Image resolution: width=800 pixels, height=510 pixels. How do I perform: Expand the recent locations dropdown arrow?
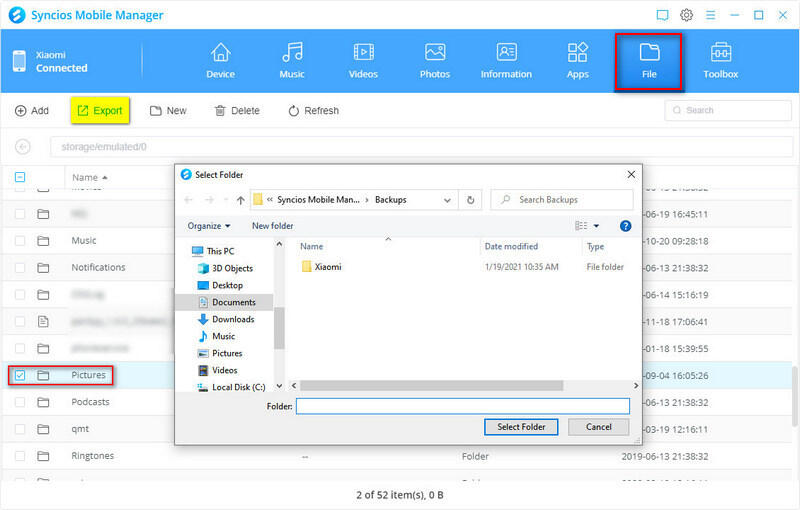click(x=226, y=200)
